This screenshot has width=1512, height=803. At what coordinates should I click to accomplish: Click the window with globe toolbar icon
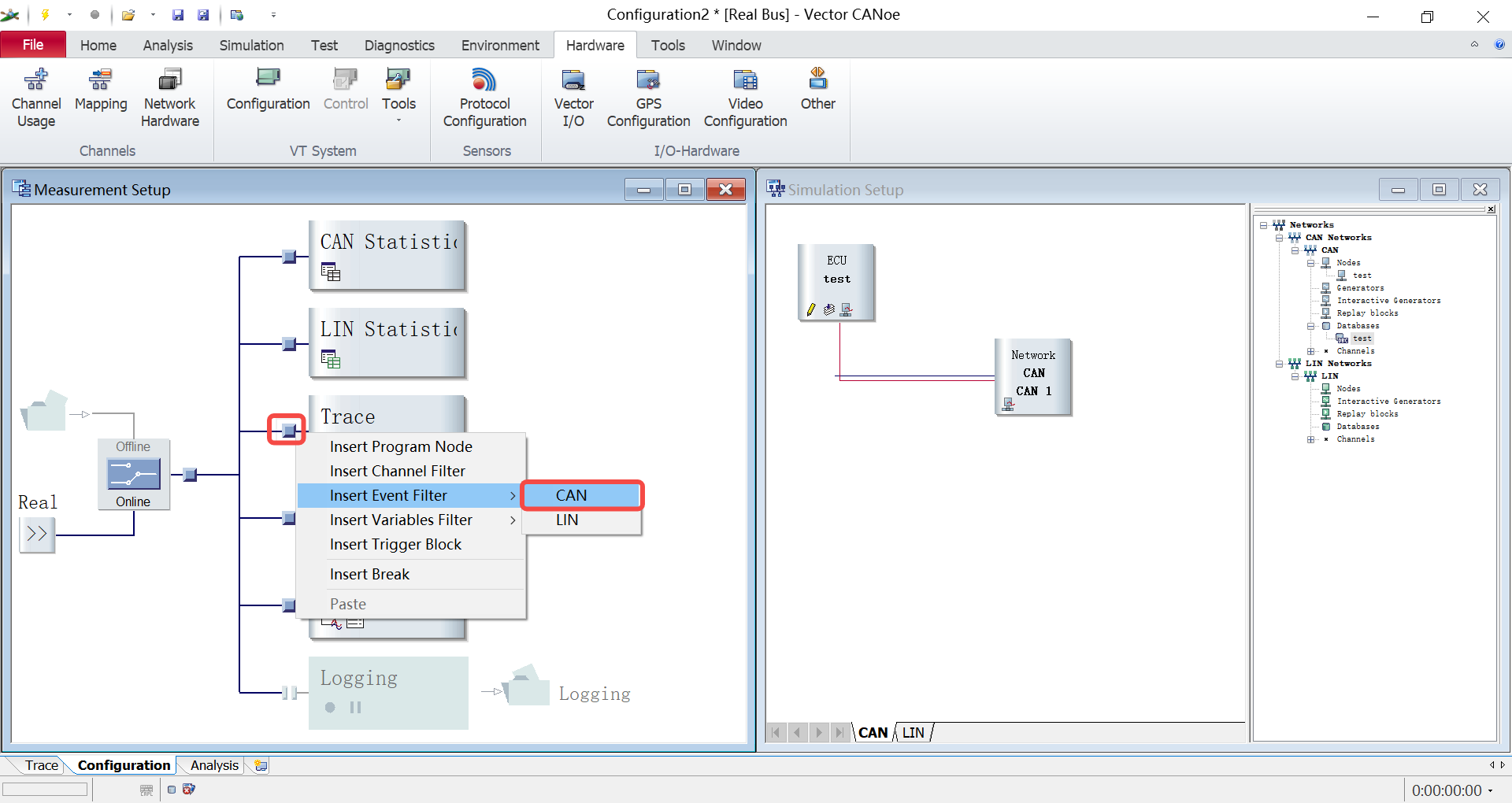click(237, 15)
